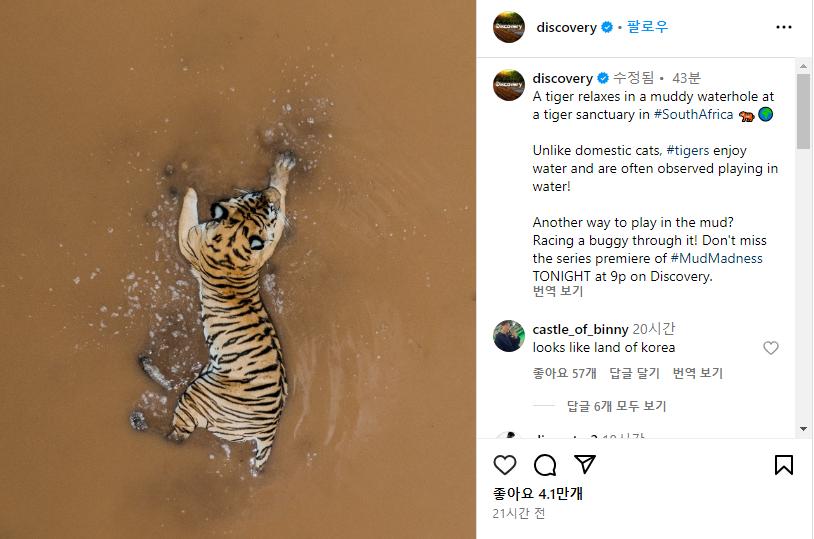Viewport: 814px width, 539px height.
Task: Click the Discovery profile picture in header
Action: 509,27
